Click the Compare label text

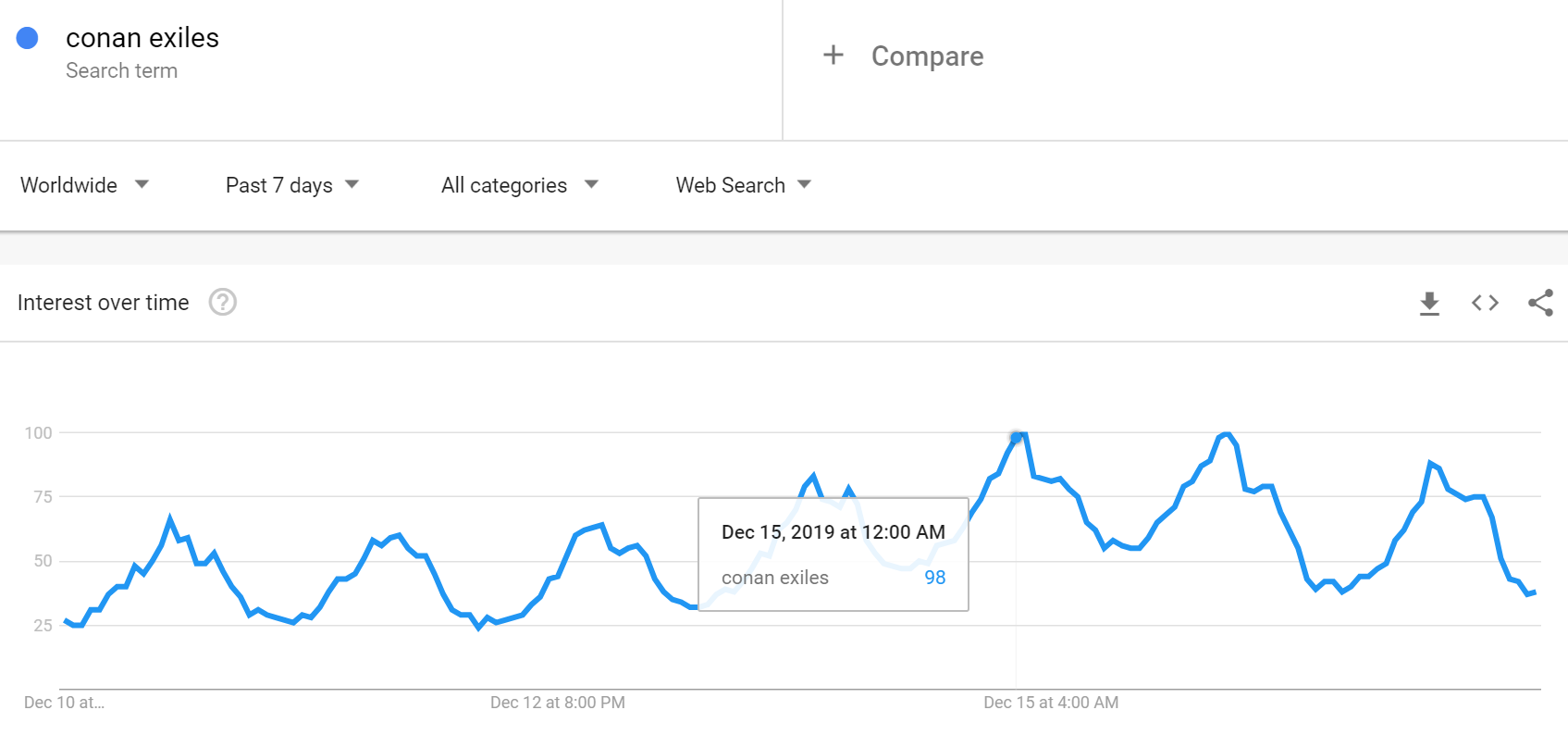coord(927,56)
